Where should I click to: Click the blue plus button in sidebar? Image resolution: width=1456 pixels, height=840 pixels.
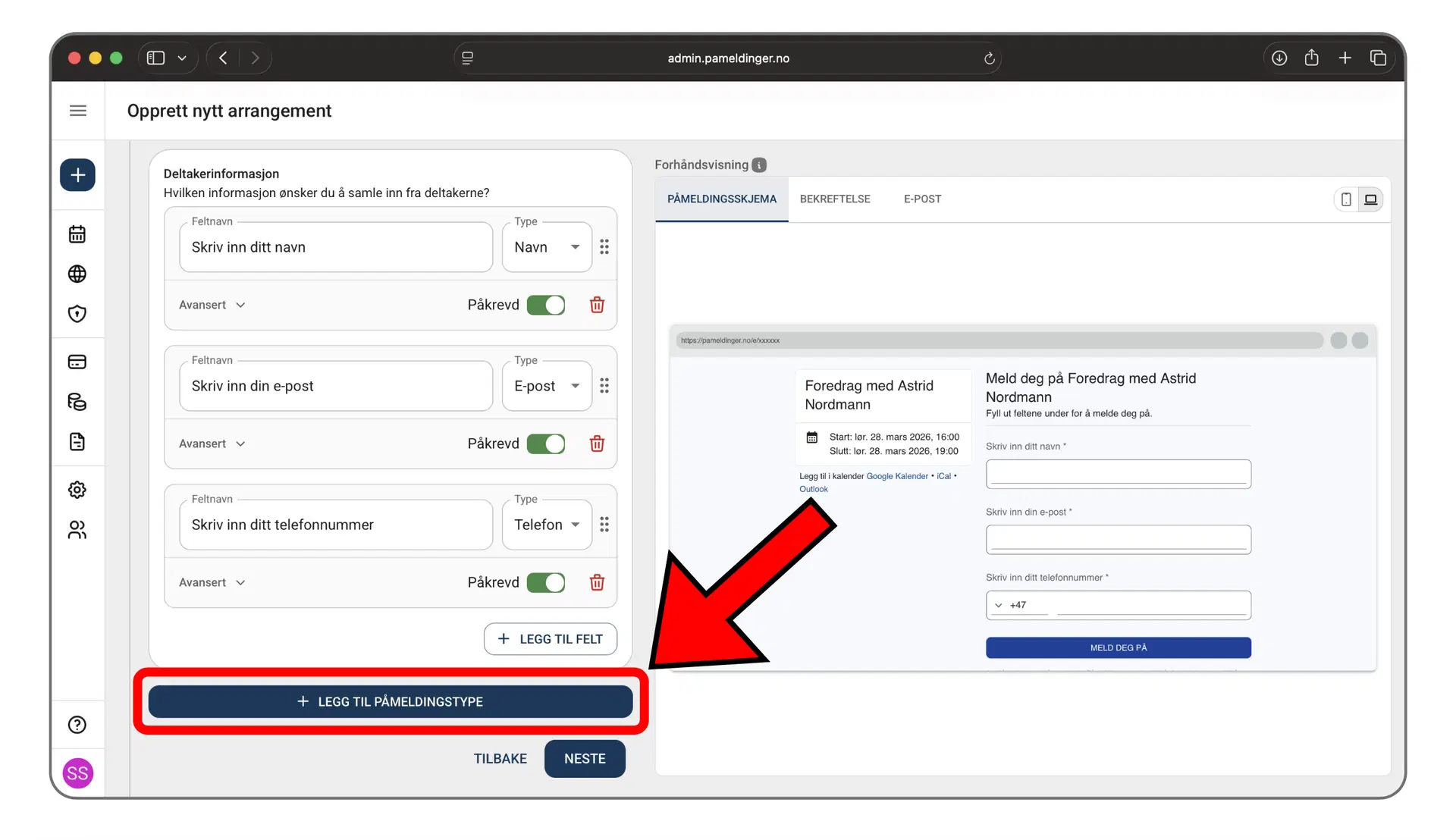[x=77, y=175]
